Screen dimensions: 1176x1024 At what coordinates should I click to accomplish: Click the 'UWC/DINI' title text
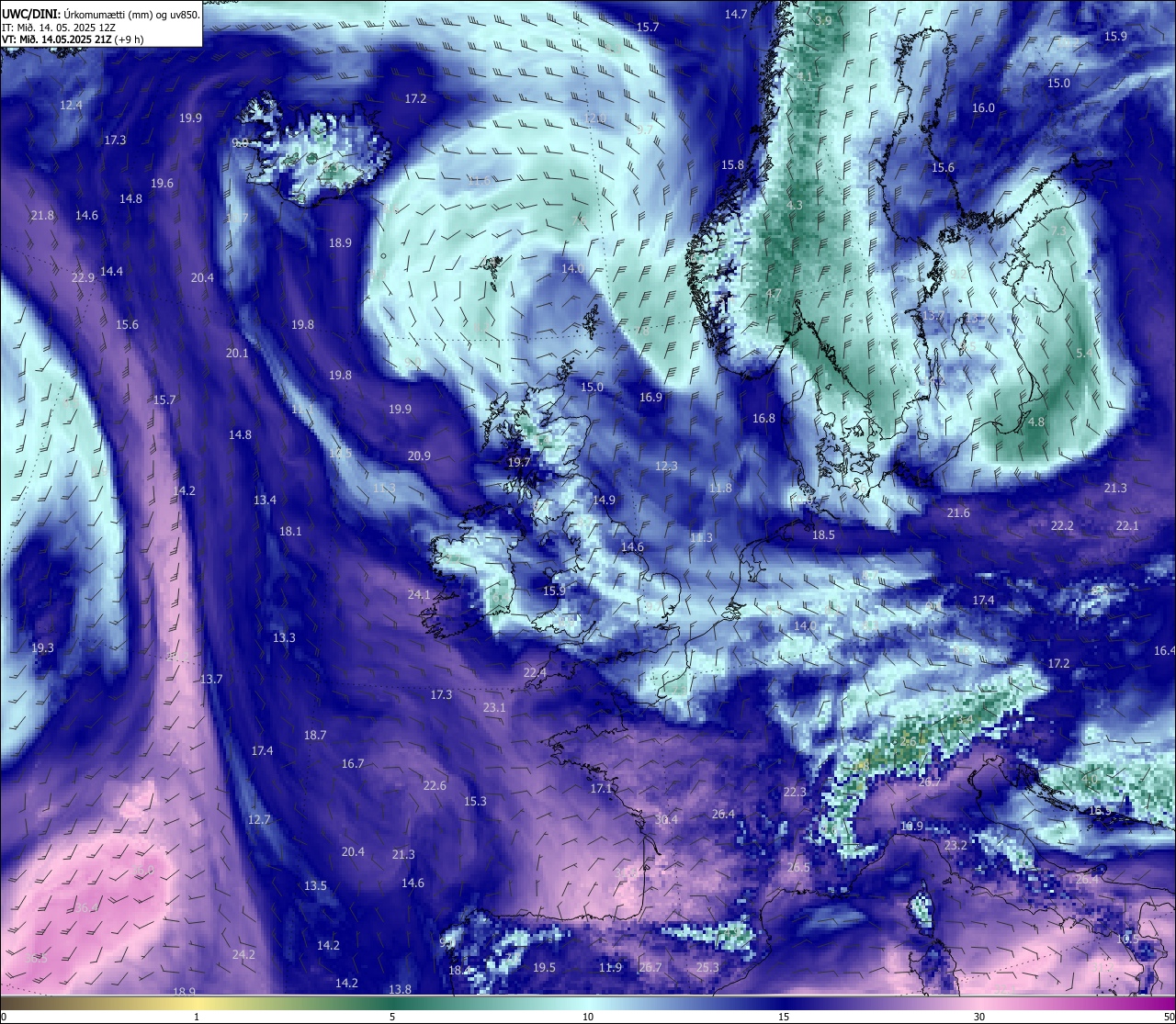coord(30,14)
